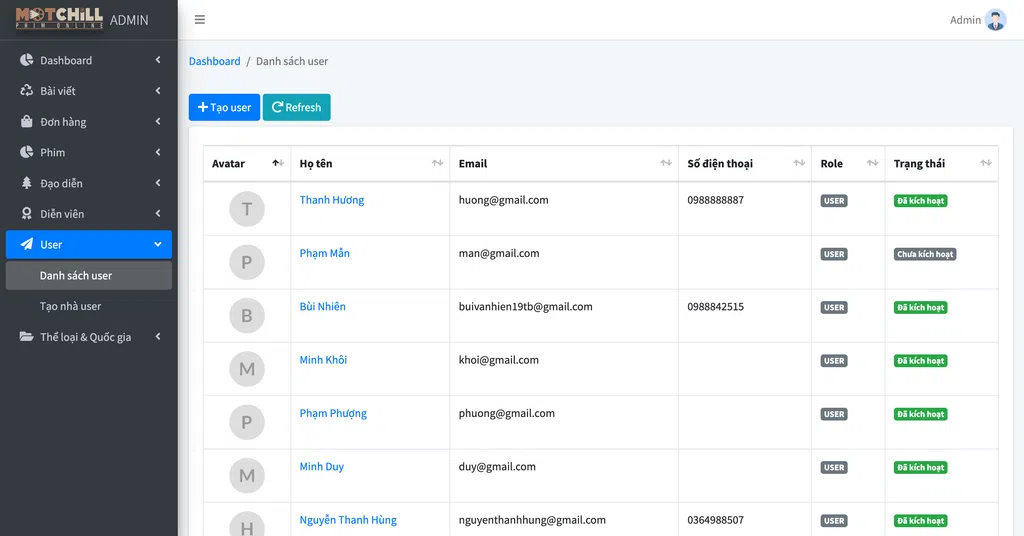Click phone number 0988842515

[x=715, y=306]
